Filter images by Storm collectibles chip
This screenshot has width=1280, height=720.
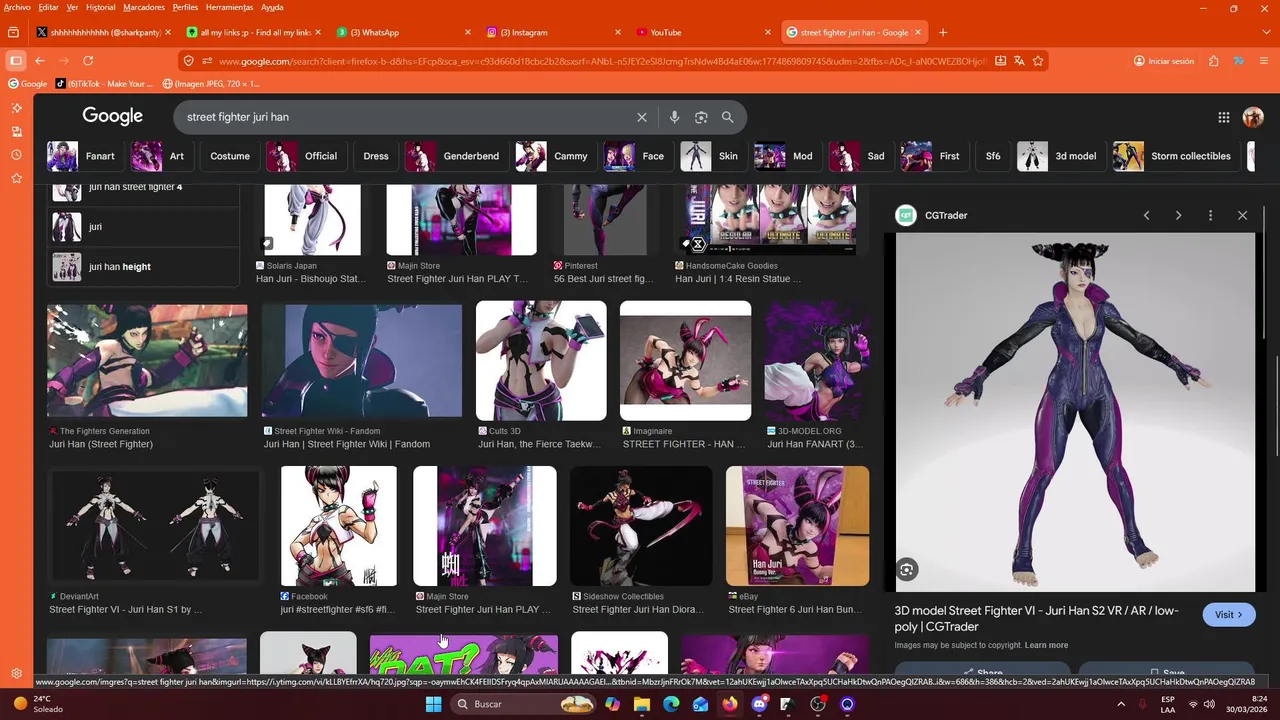(x=1175, y=156)
